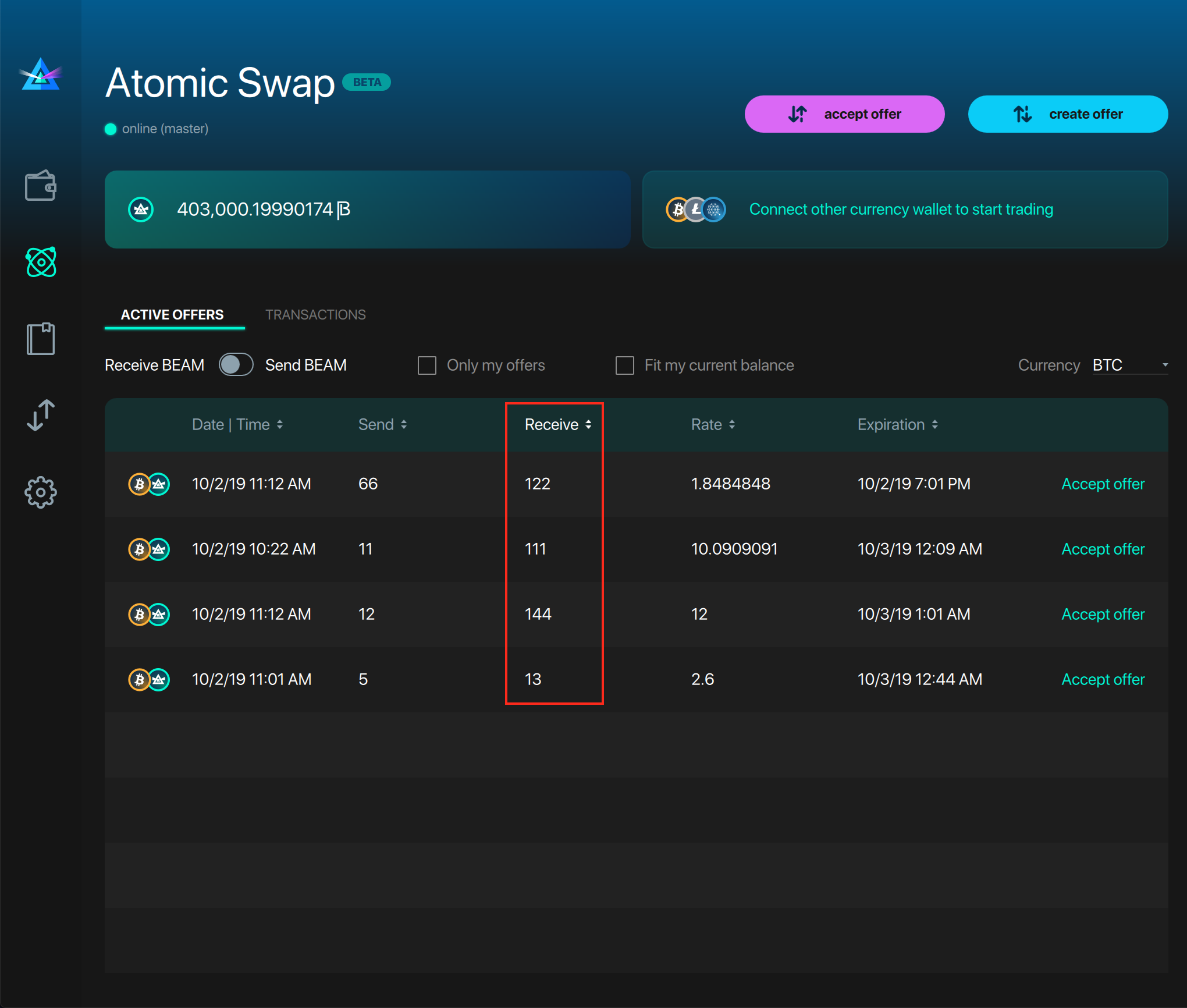Switch to the Transactions tab
The width and height of the screenshot is (1187, 1008).
pos(316,315)
